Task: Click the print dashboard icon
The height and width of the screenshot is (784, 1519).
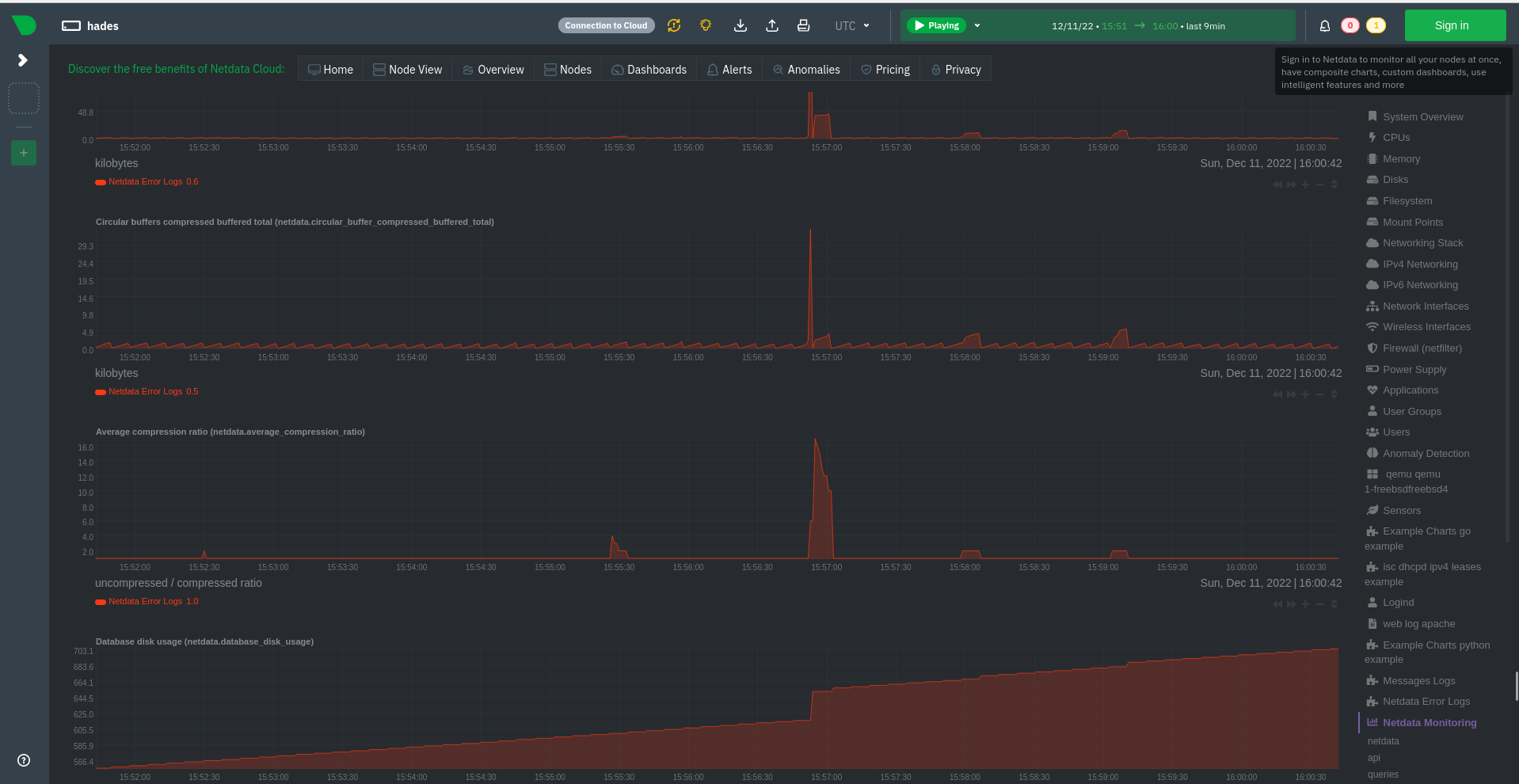Action: [803, 25]
